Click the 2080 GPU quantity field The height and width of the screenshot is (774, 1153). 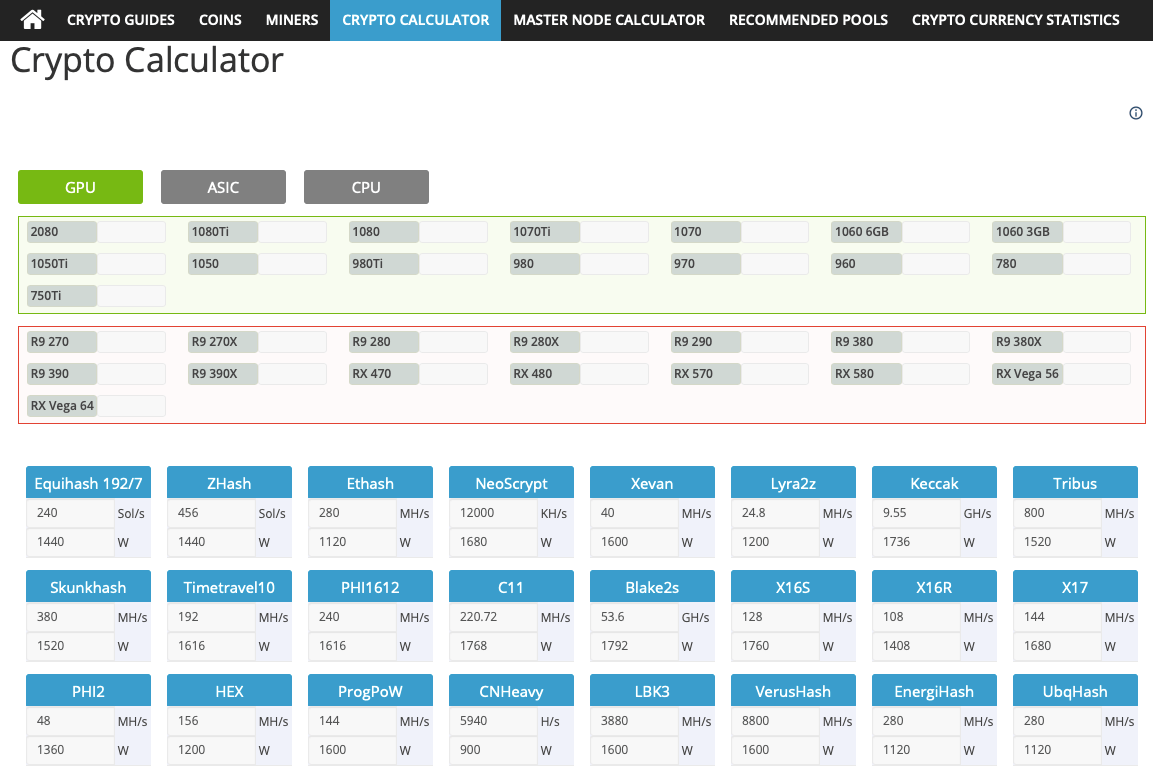131,232
